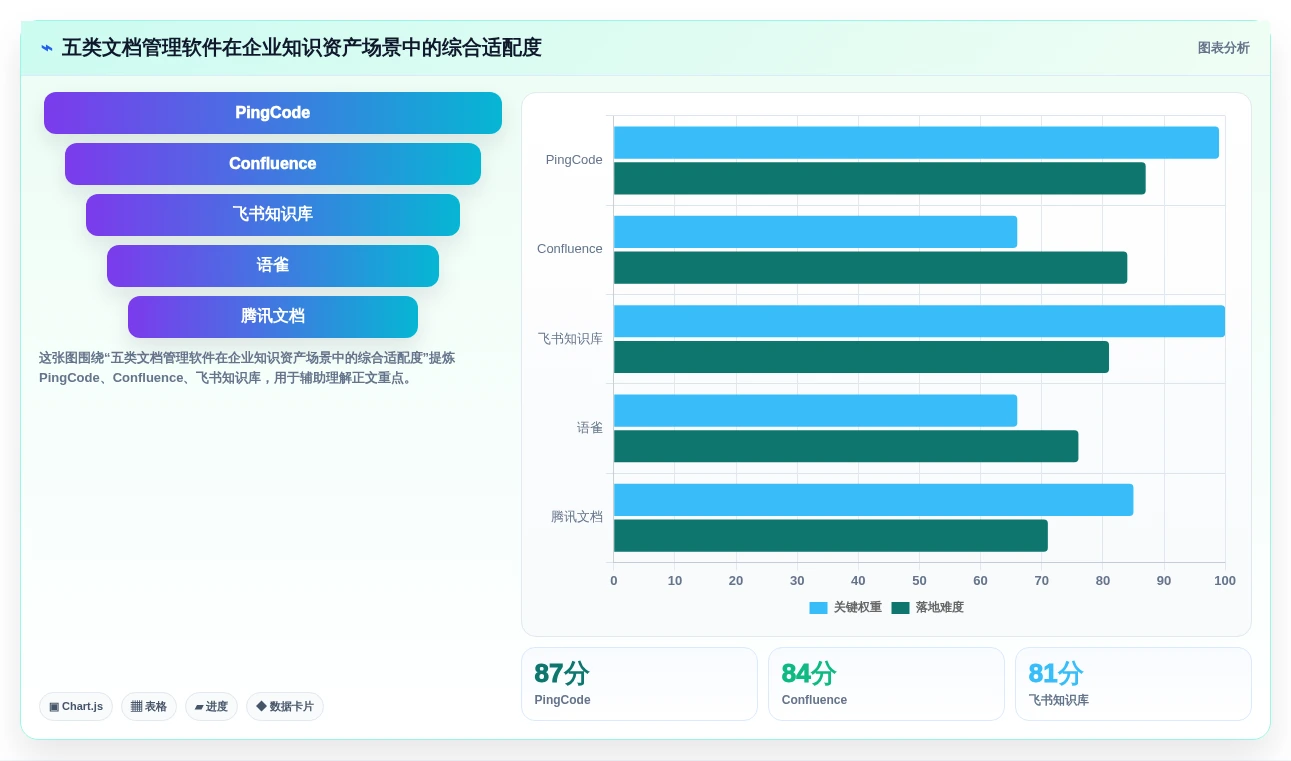This screenshot has width=1291, height=761.
Task: Click Confluence's light blue 关键权重 bar
Action: (815, 232)
